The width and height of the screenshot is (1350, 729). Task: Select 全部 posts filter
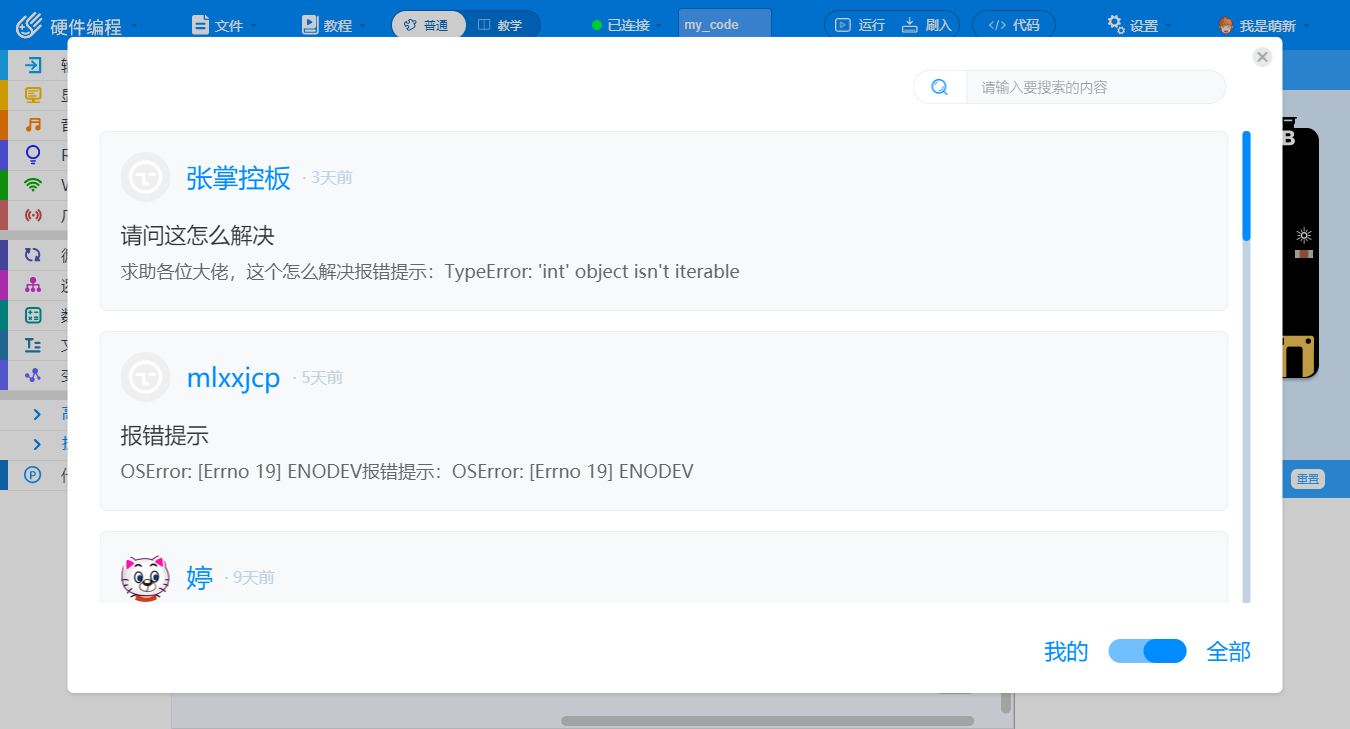coord(1228,652)
